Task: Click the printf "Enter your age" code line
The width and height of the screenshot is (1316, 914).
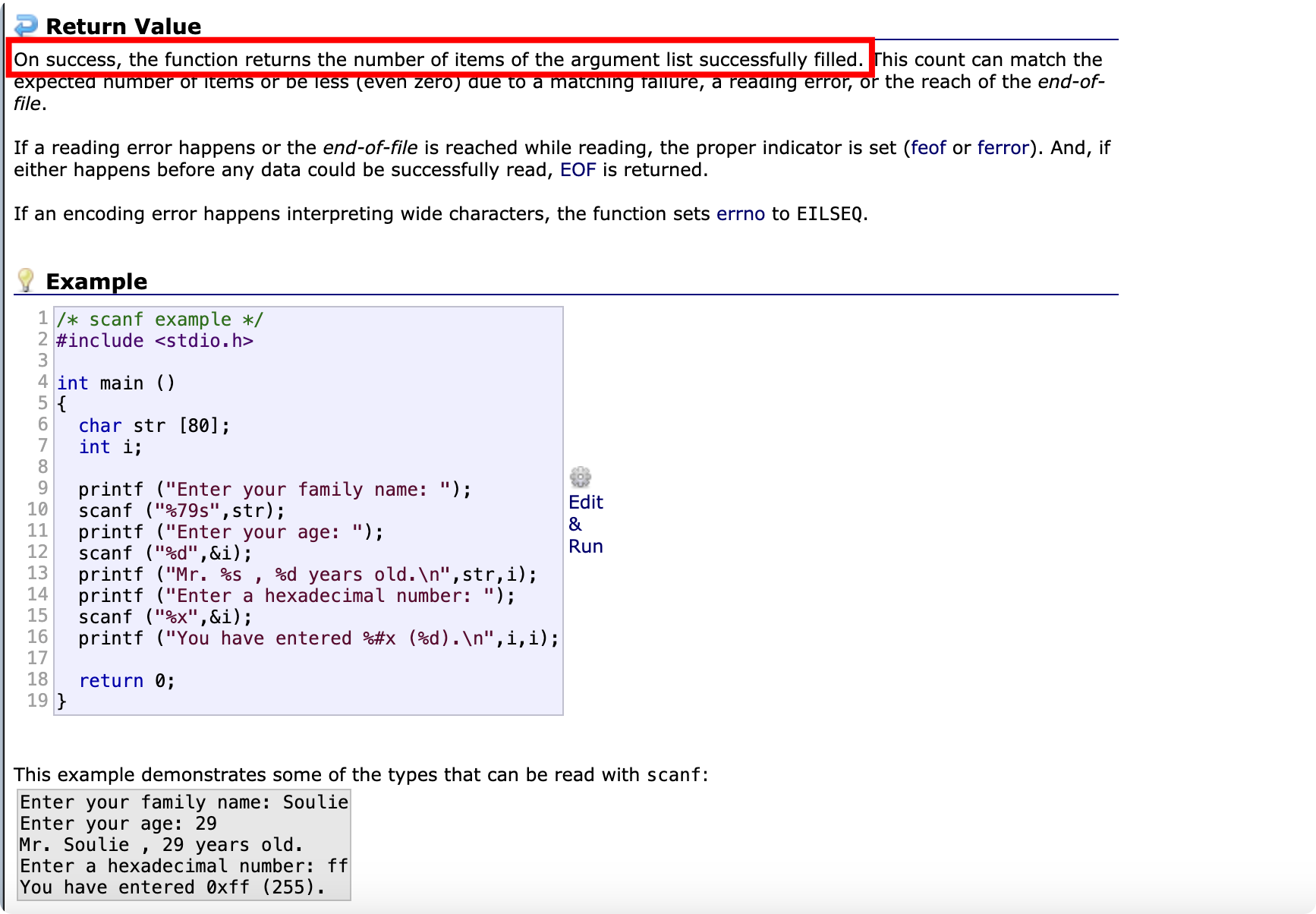Action: pyautogui.click(x=231, y=532)
